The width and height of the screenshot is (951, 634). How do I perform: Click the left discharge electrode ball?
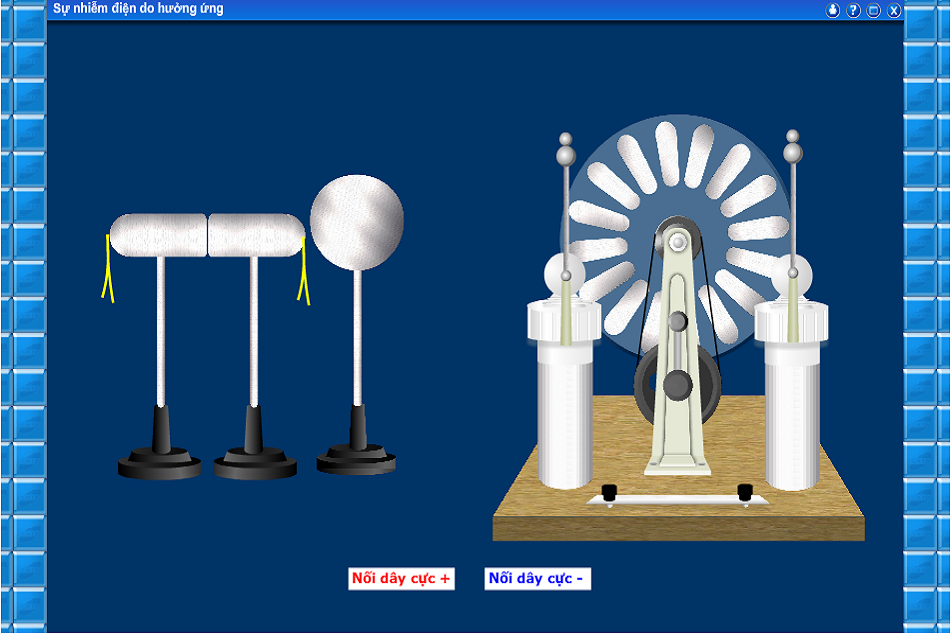565,155
